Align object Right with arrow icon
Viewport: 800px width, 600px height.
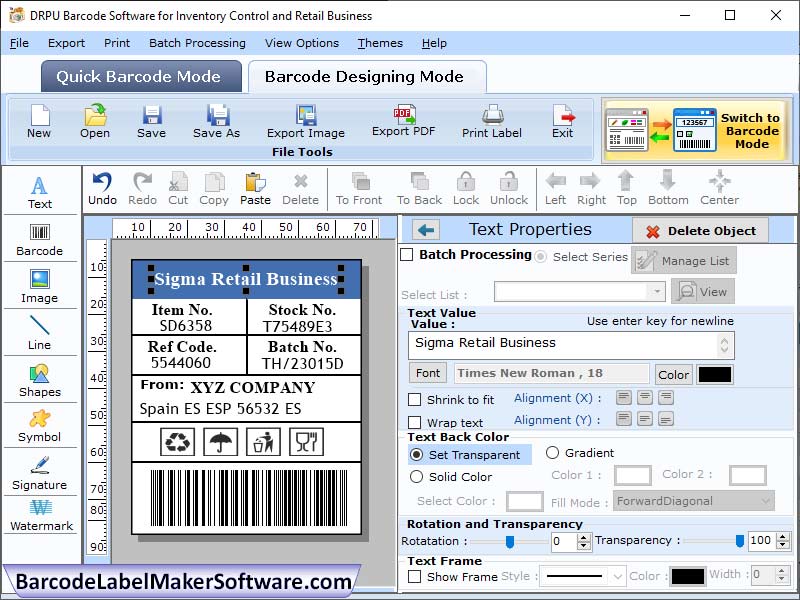tap(591, 189)
